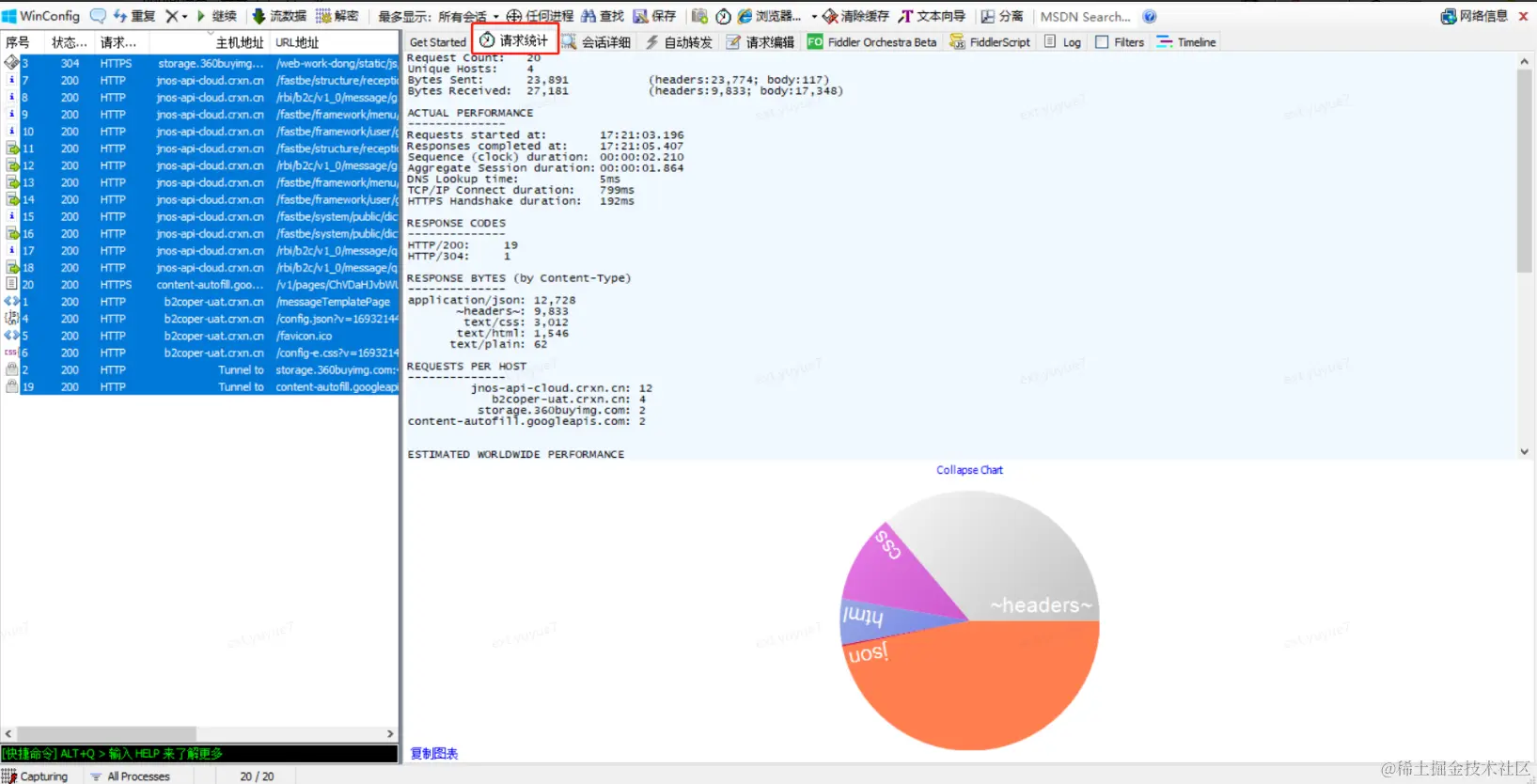This screenshot has width=1537, height=784.
Task: Sort by the 主机地址 host column header
Action: [210, 42]
